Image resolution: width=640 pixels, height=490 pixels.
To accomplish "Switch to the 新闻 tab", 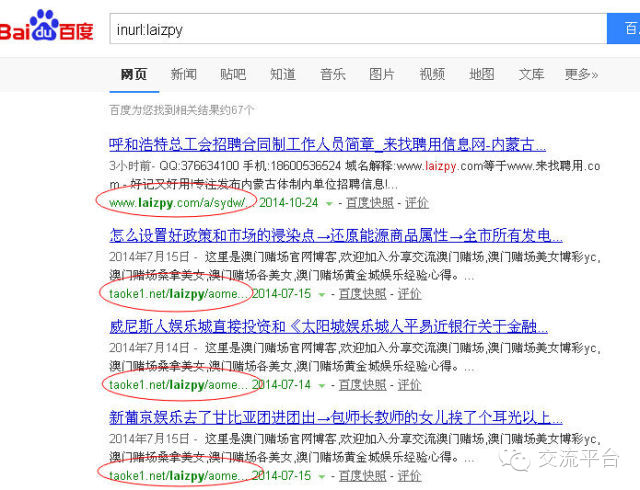I will (184, 74).
